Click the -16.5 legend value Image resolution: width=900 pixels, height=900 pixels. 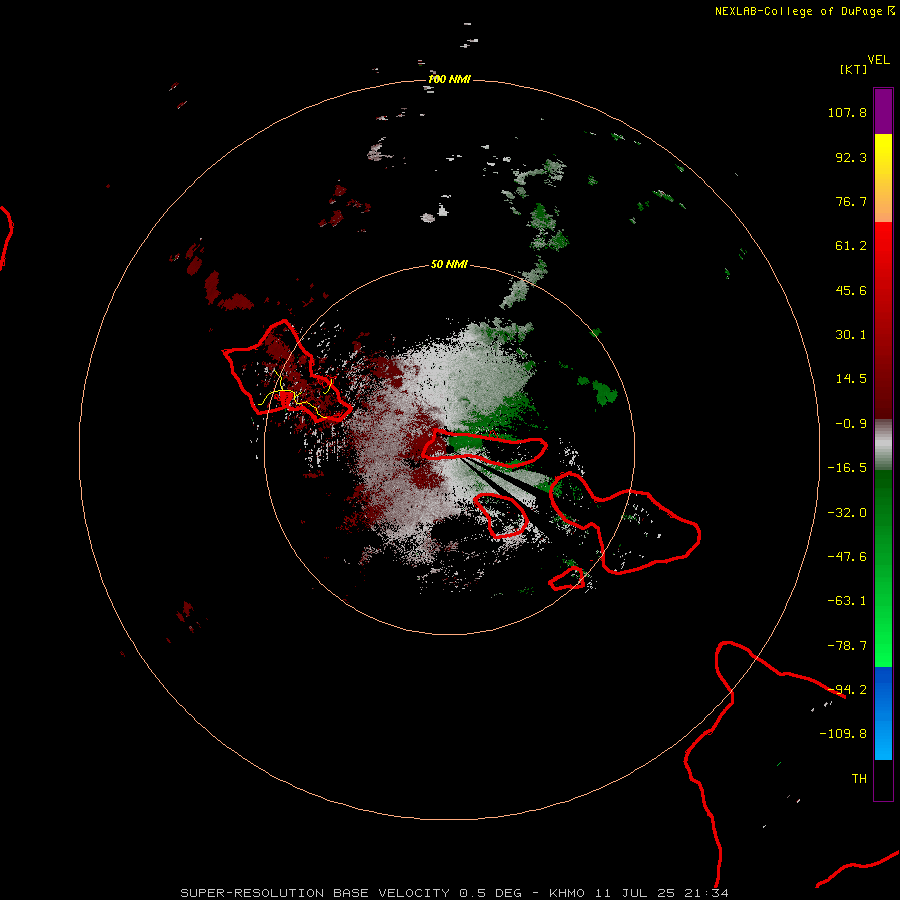(x=847, y=468)
